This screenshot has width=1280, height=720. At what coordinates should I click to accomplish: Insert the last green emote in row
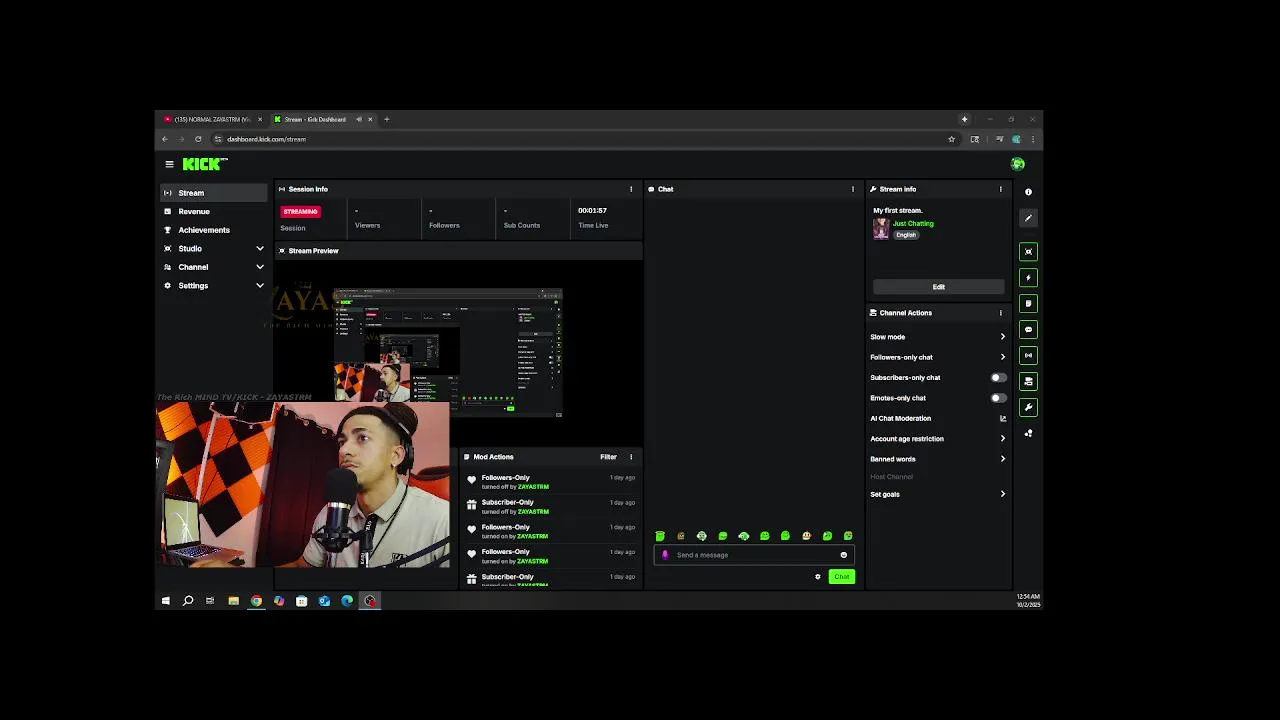848,536
